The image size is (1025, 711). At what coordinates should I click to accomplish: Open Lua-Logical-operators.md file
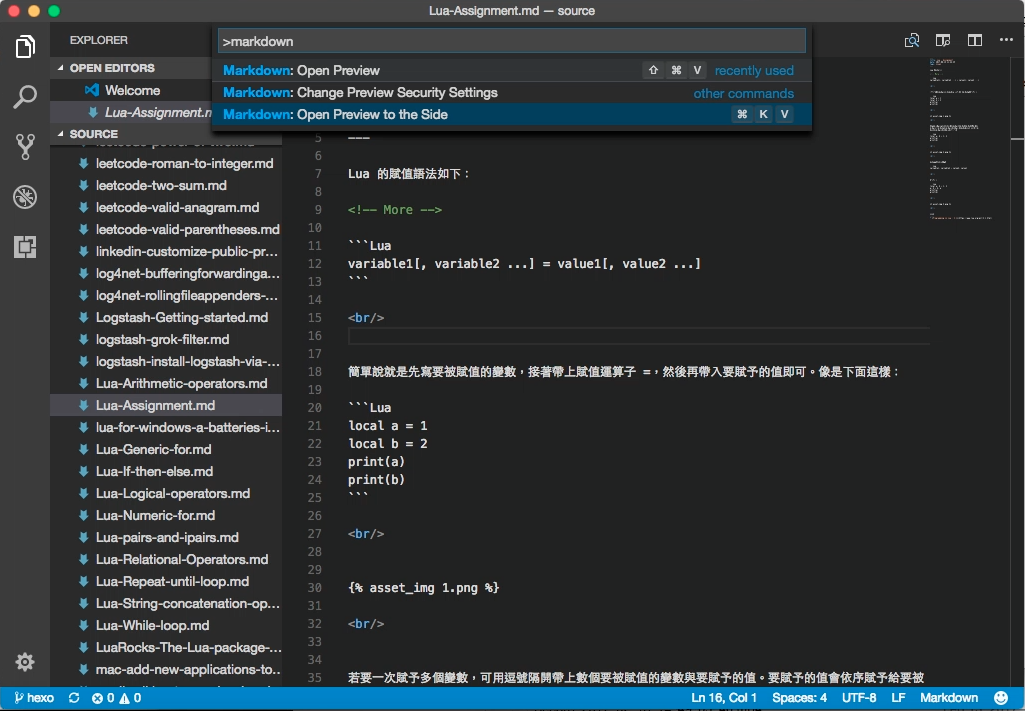point(166,493)
